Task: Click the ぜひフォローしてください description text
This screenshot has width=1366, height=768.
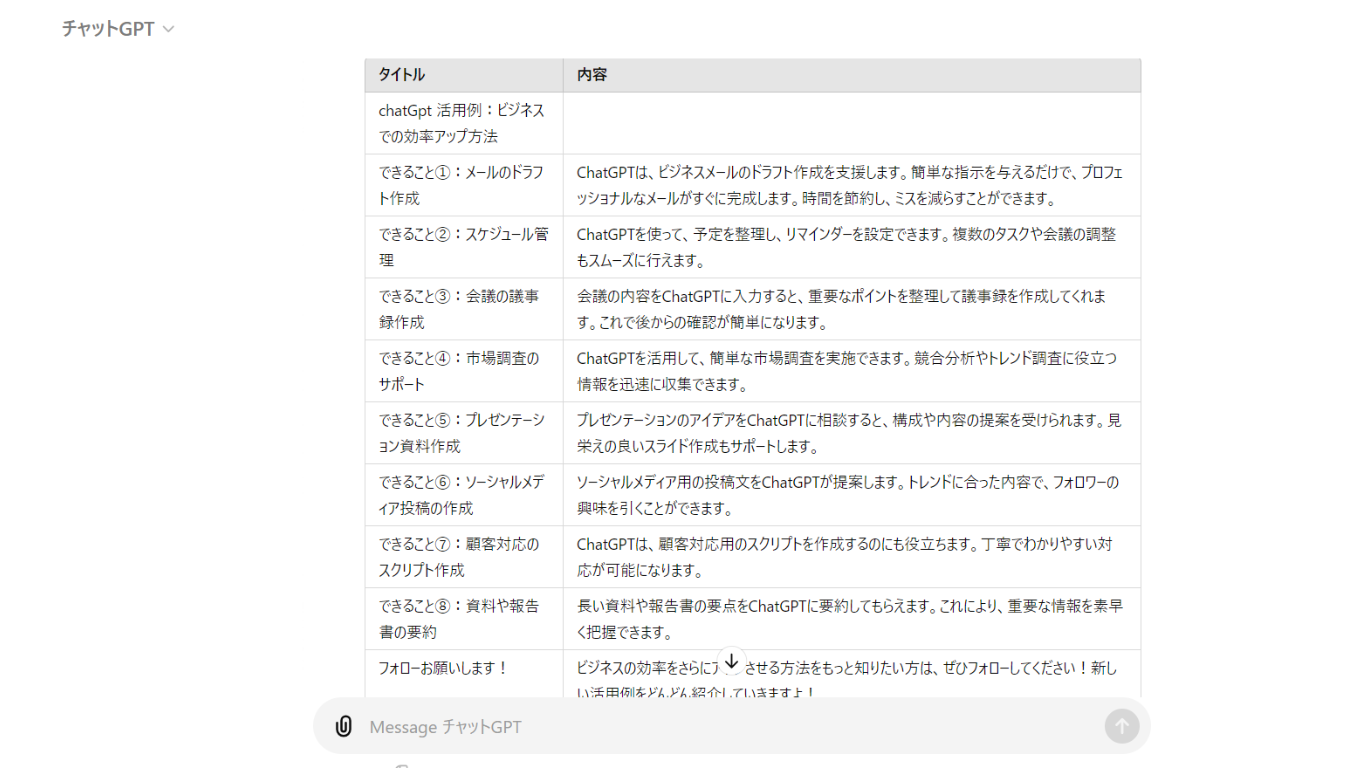Action: point(847,680)
